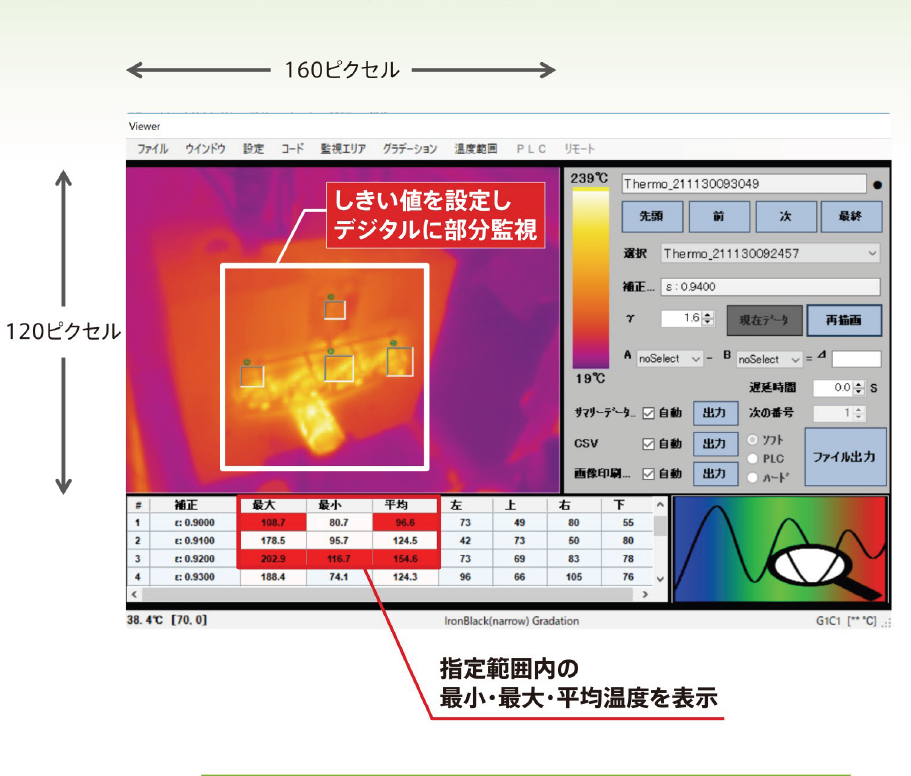Click the up arrow to increase γ value
The height and width of the screenshot is (776, 911).
pyautogui.click(x=707, y=314)
